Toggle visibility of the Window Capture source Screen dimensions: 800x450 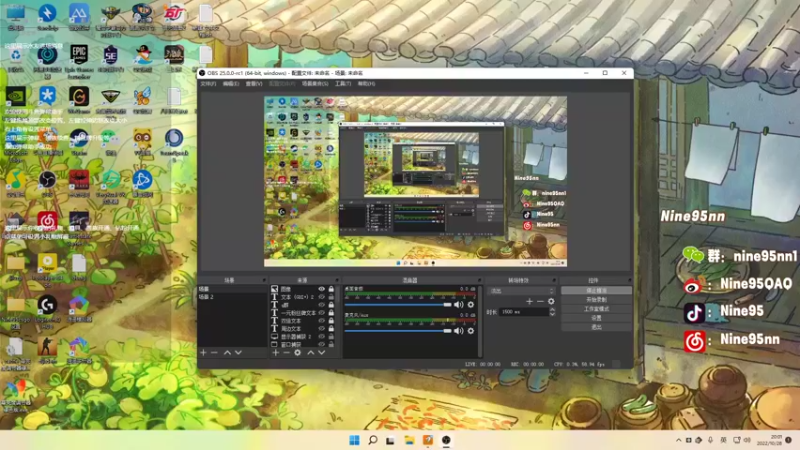pos(321,344)
